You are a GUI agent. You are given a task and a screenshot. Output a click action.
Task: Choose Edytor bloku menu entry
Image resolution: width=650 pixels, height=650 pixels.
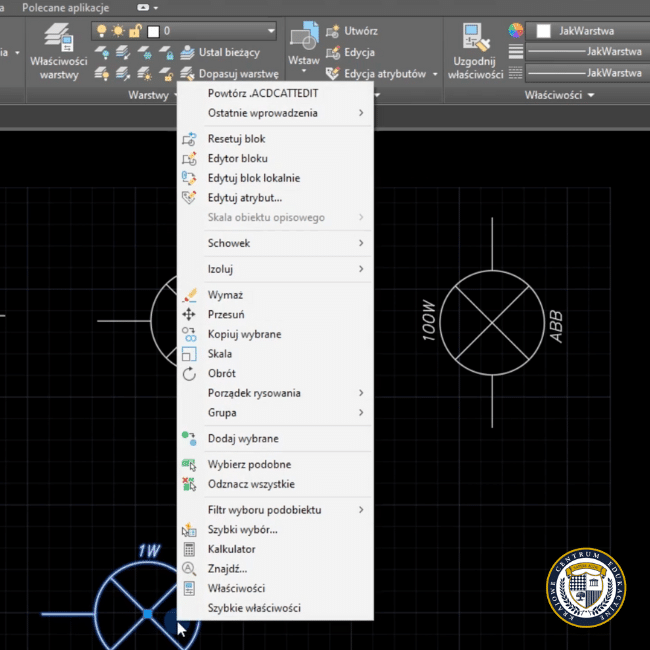point(276,158)
